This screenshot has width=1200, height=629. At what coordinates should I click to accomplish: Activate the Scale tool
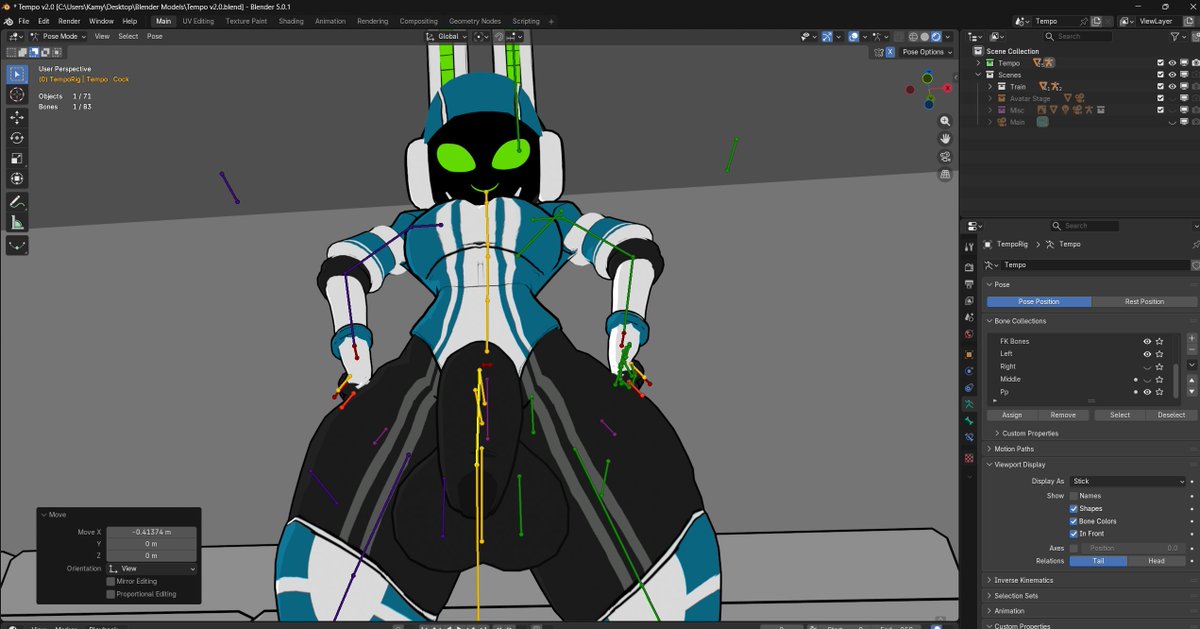click(x=17, y=158)
